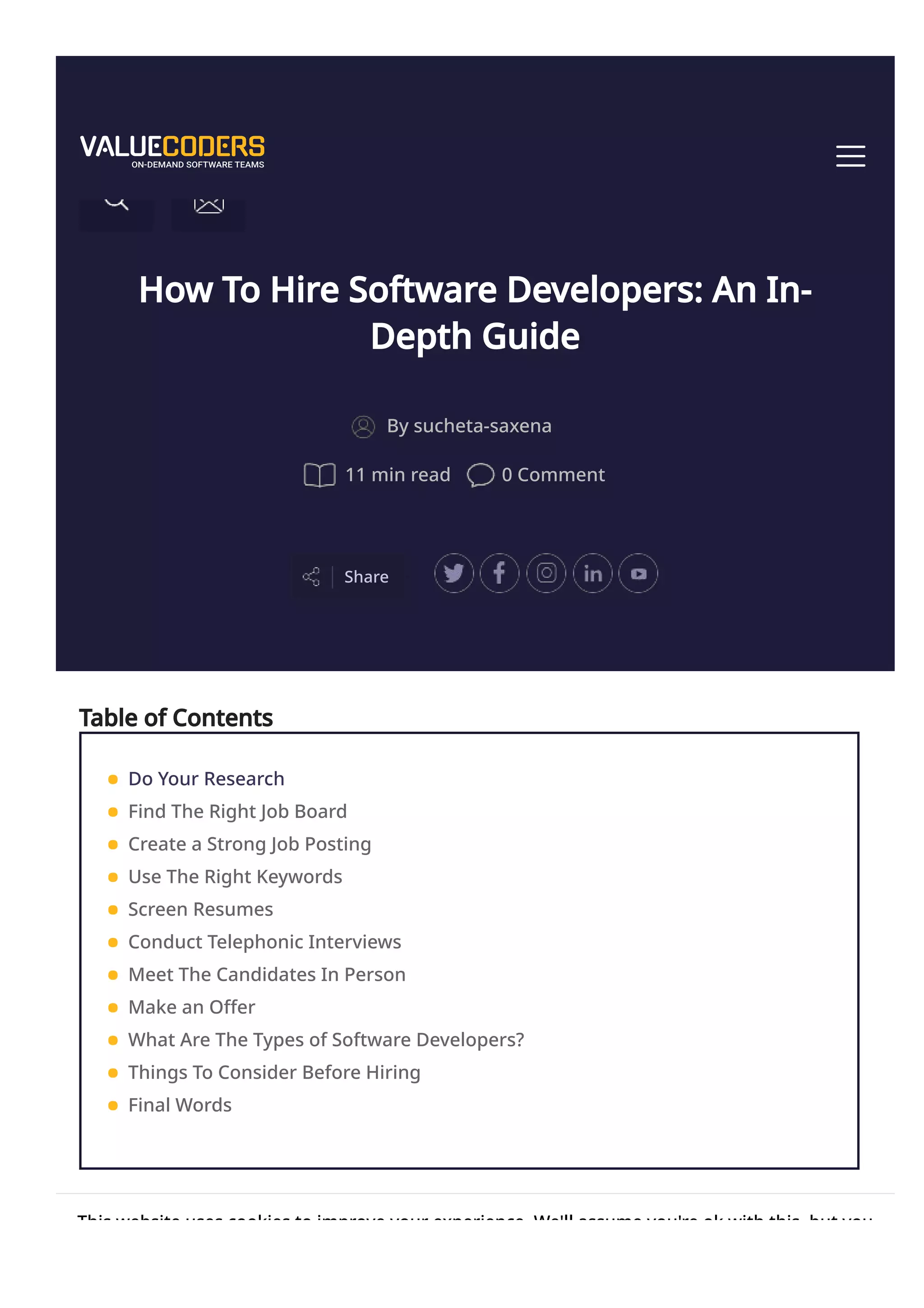Jump to Do Your Research
The height and width of the screenshot is (1308, 924).
[206, 779]
